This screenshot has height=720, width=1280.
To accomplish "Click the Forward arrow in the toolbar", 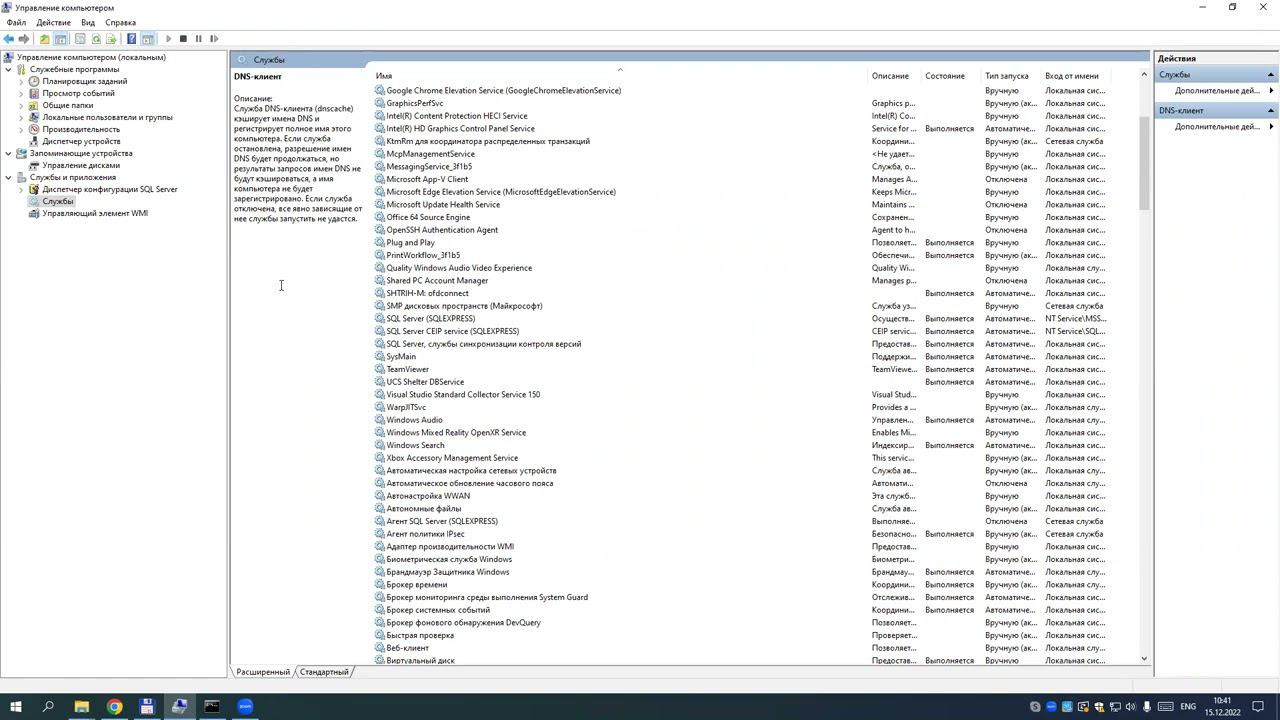I will pyautogui.click(x=24, y=39).
